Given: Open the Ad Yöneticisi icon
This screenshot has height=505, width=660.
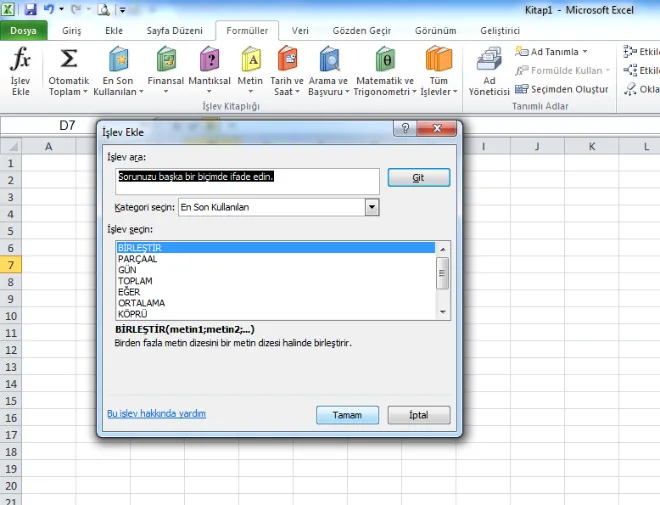Looking at the screenshot, I should pyautogui.click(x=489, y=62).
